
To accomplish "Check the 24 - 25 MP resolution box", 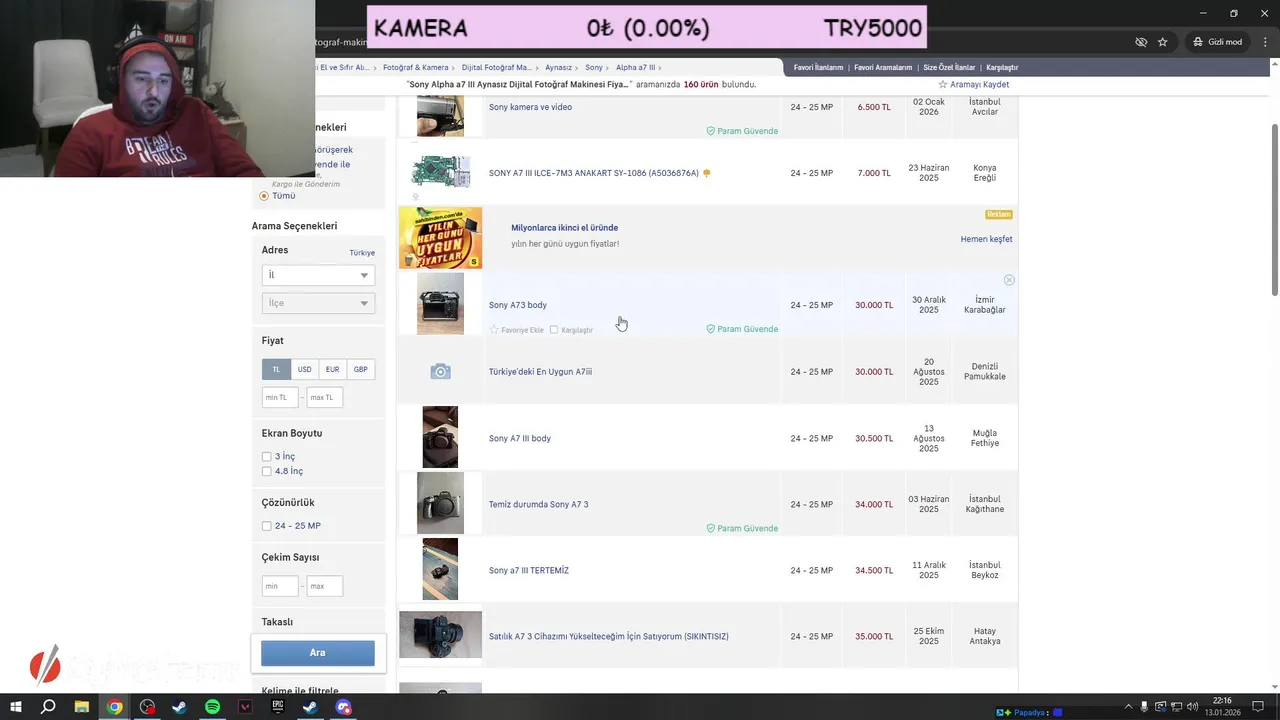I will point(267,526).
